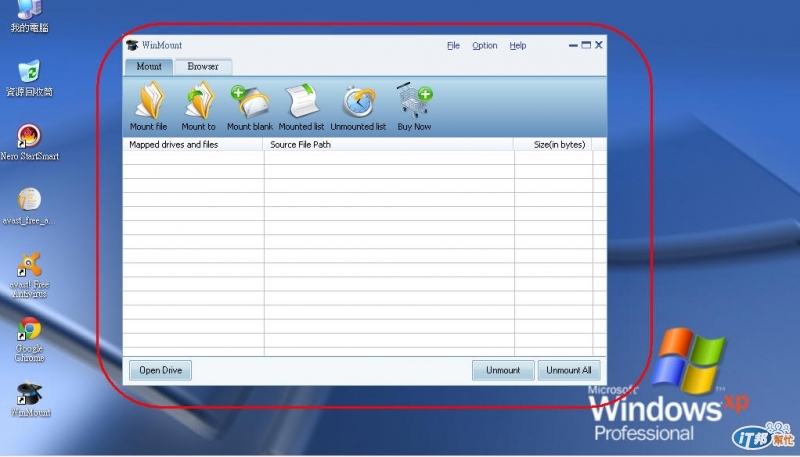
Task: Sort by Mapped drives and files column
Action: pos(193,144)
